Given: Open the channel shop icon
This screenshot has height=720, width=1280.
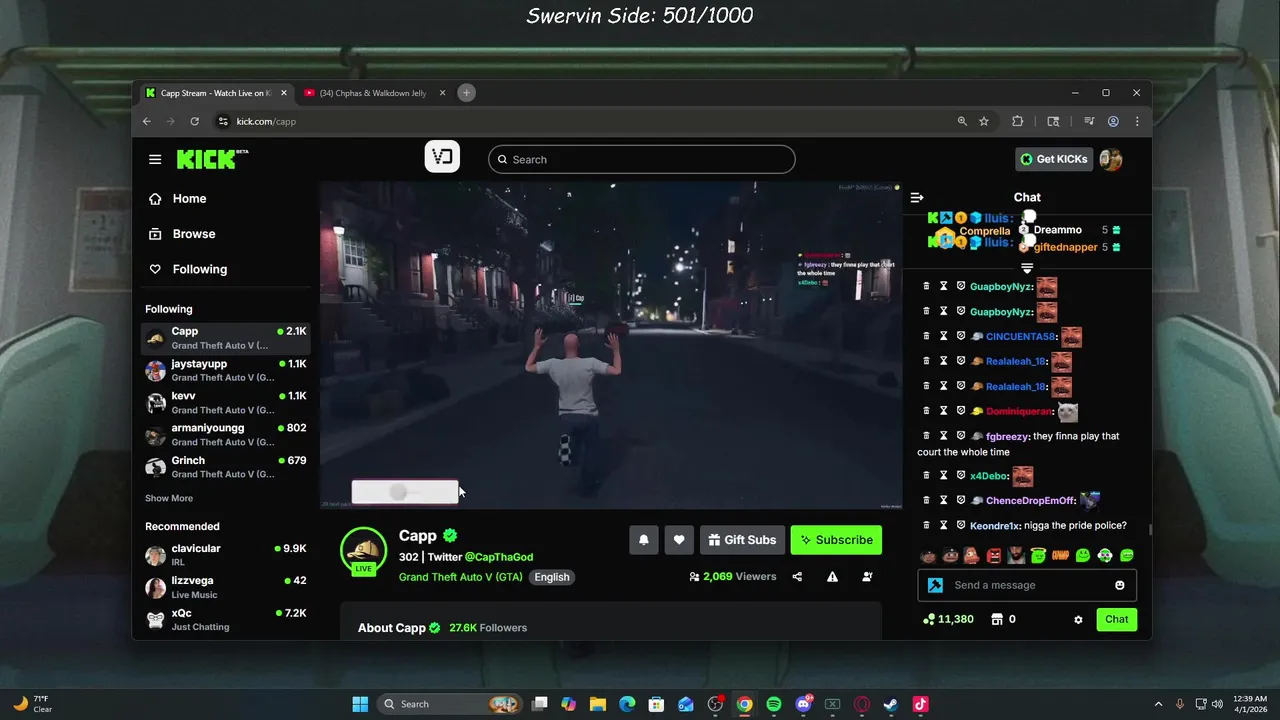Looking at the screenshot, I should click(996, 619).
